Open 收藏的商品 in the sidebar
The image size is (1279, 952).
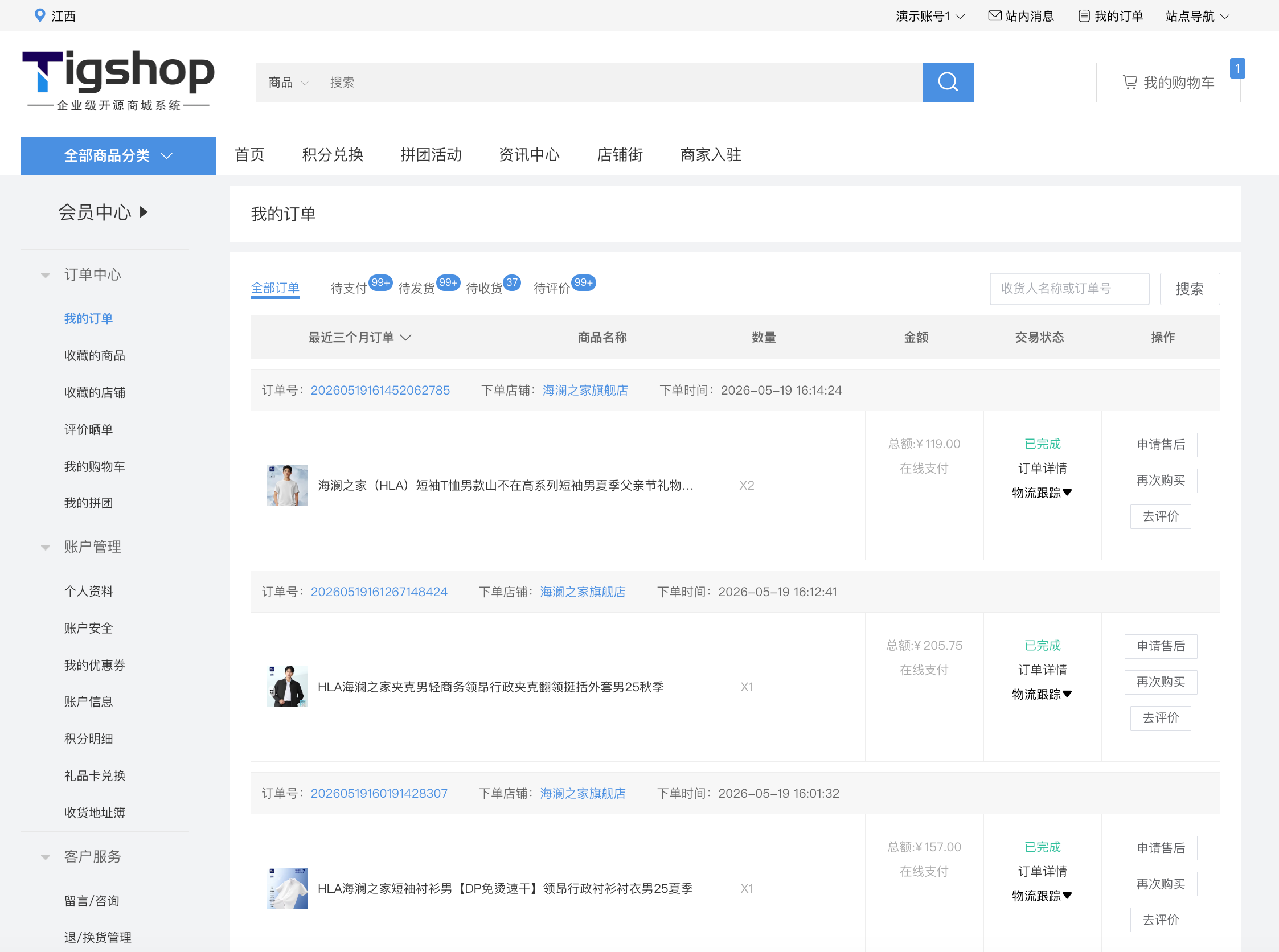click(95, 355)
